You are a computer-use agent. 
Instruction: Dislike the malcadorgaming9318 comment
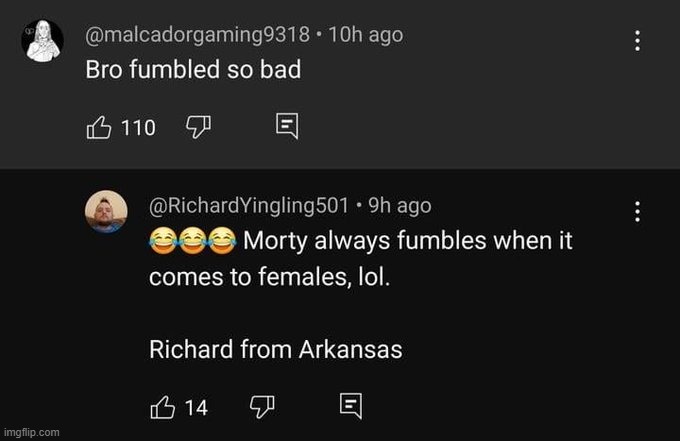pos(197,127)
